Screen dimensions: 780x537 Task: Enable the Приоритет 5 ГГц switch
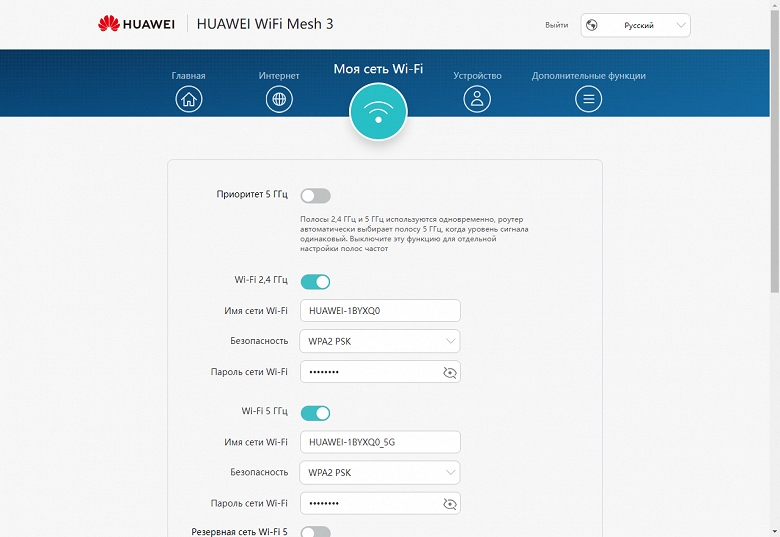click(315, 196)
